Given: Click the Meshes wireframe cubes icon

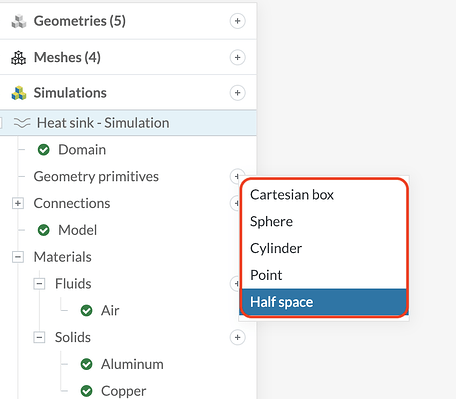Looking at the screenshot, I should (19, 58).
